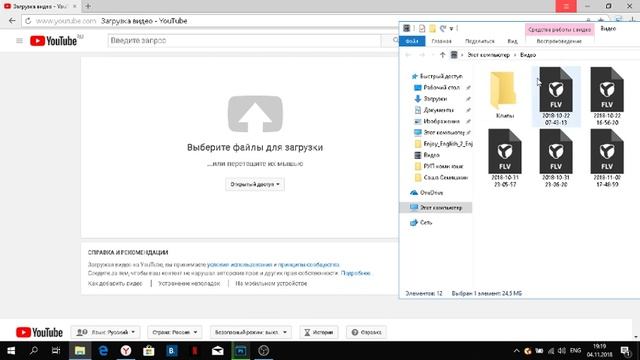Open the принципы сообщества link

coord(309,264)
